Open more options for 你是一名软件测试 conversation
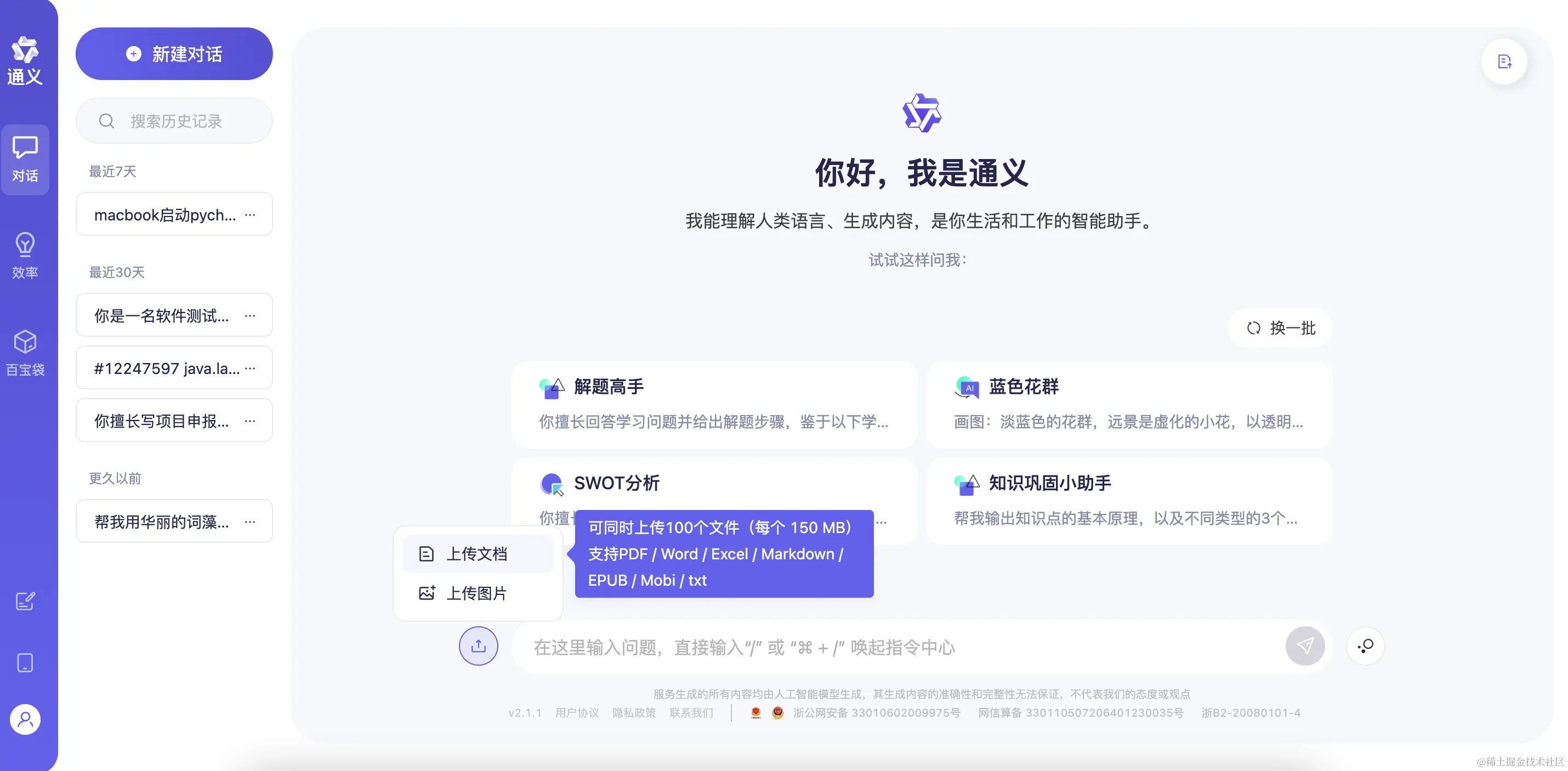The height and width of the screenshot is (771, 1568). 250,315
